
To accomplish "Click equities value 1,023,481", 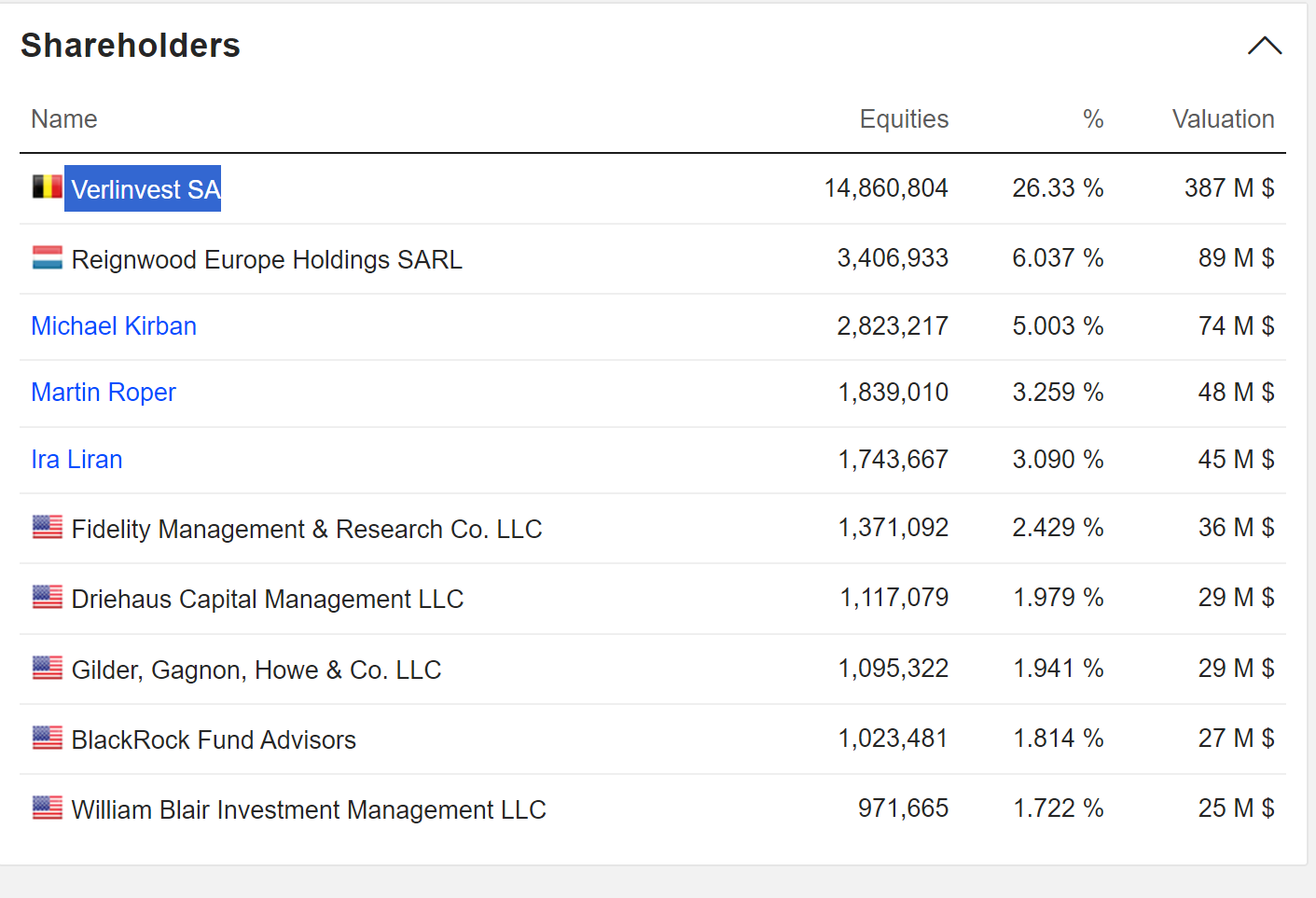I will point(893,738).
